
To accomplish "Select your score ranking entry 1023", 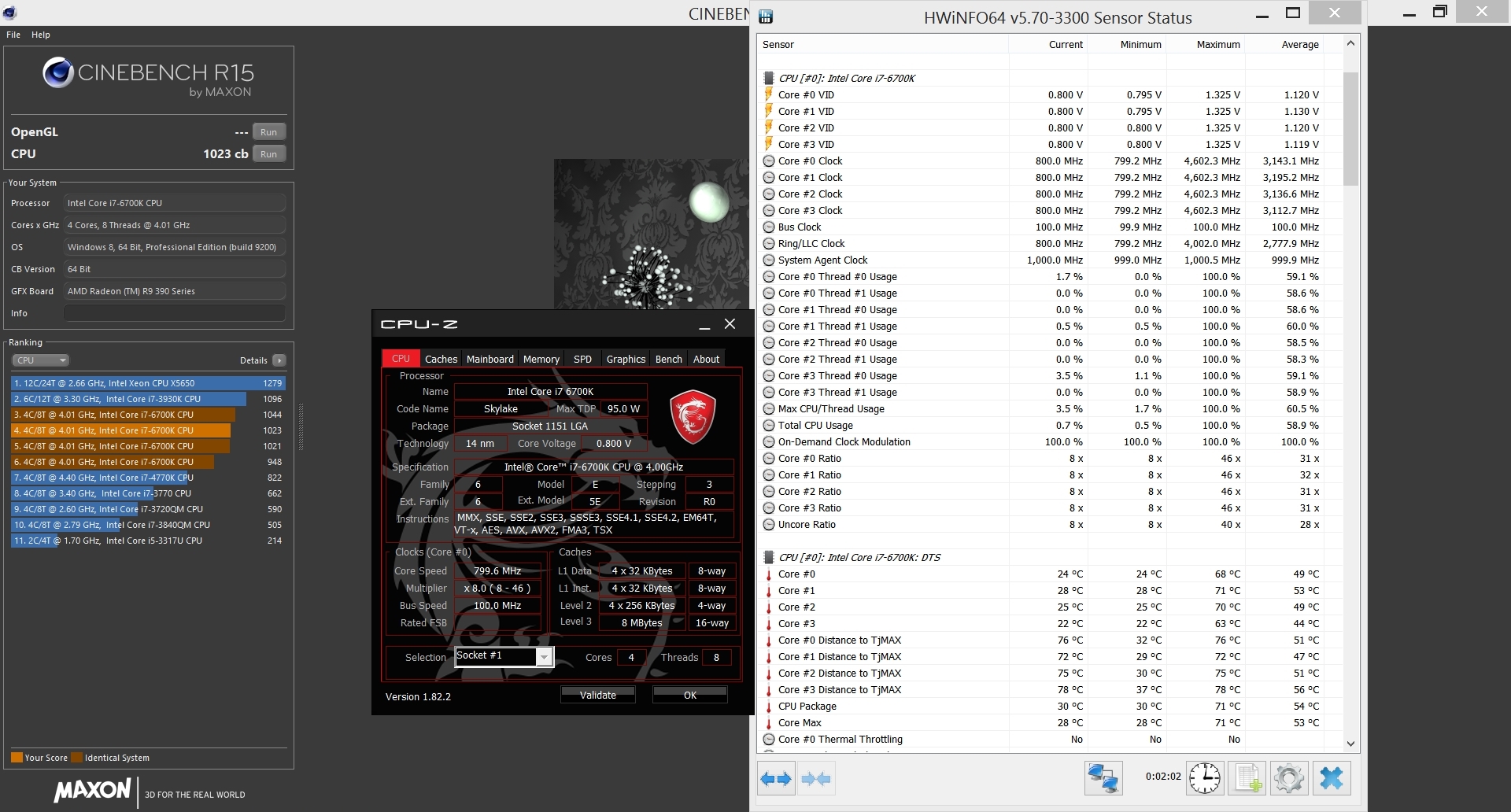I will pos(148,430).
